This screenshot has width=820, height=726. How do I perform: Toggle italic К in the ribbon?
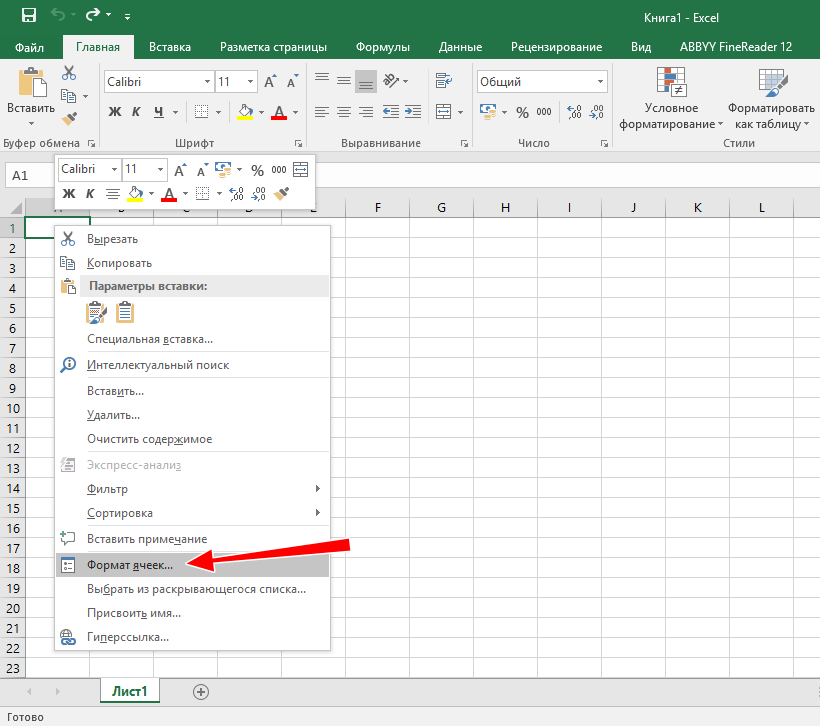tap(136, 111)
